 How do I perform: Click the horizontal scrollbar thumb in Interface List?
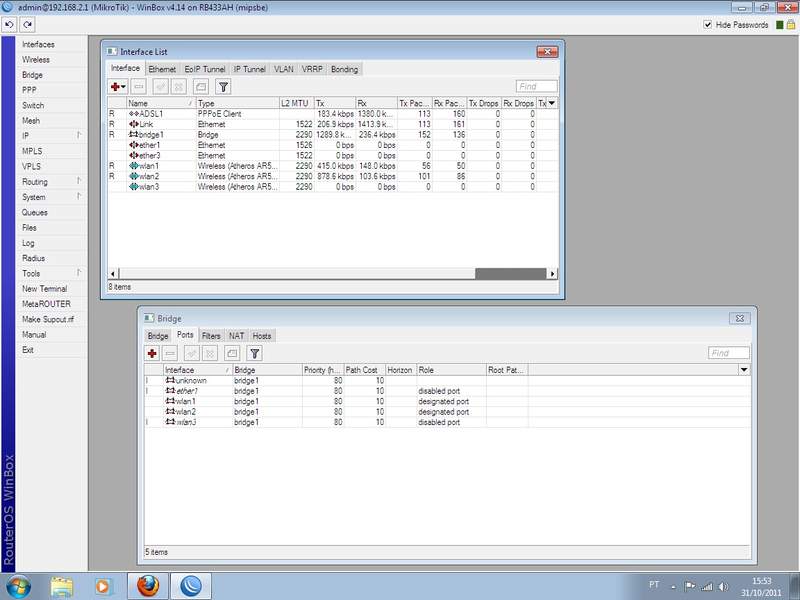click(510, 273)
